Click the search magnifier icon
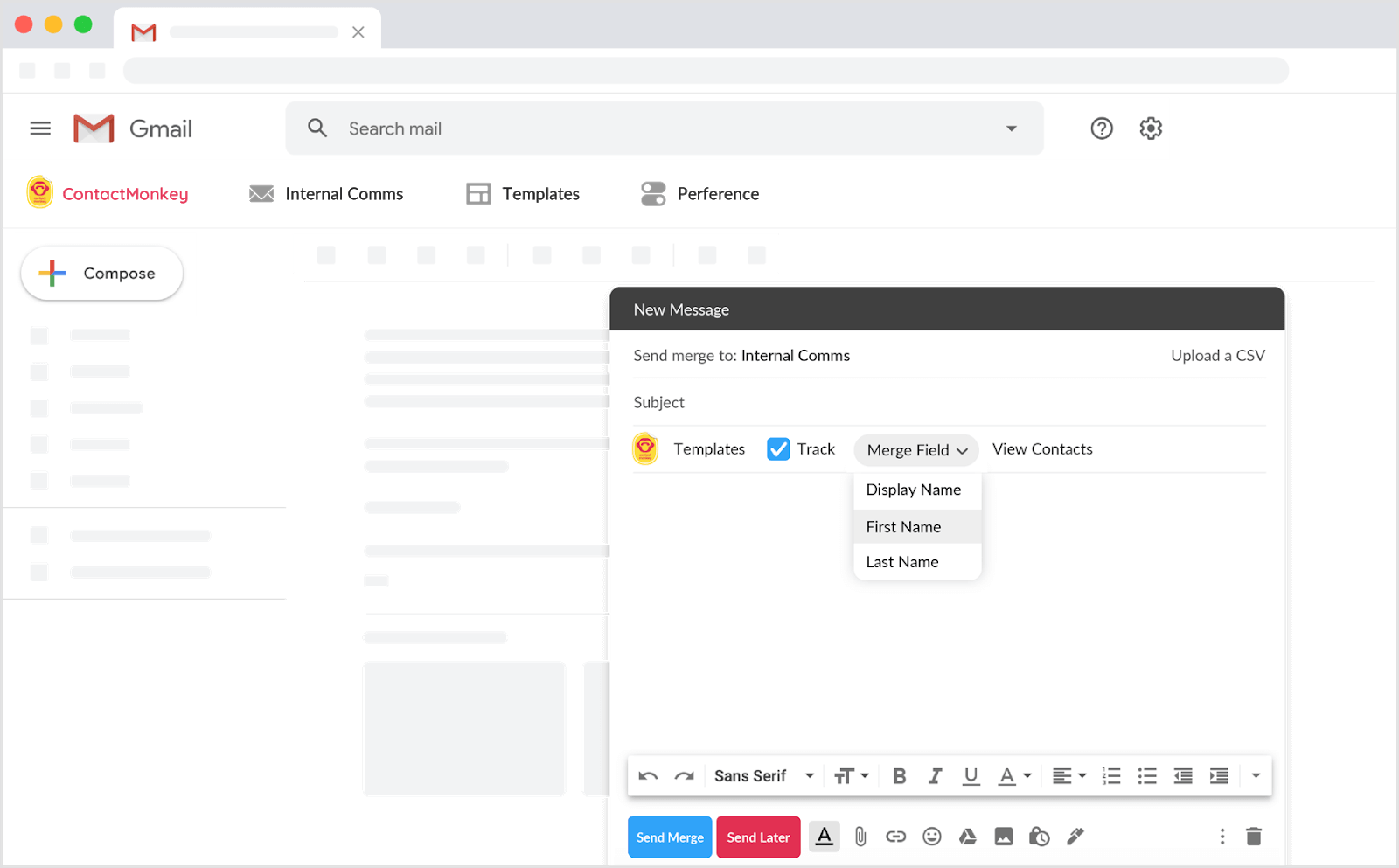Image resolution: width=1399 pixels, height=868 pixels. tap(317, 128)
